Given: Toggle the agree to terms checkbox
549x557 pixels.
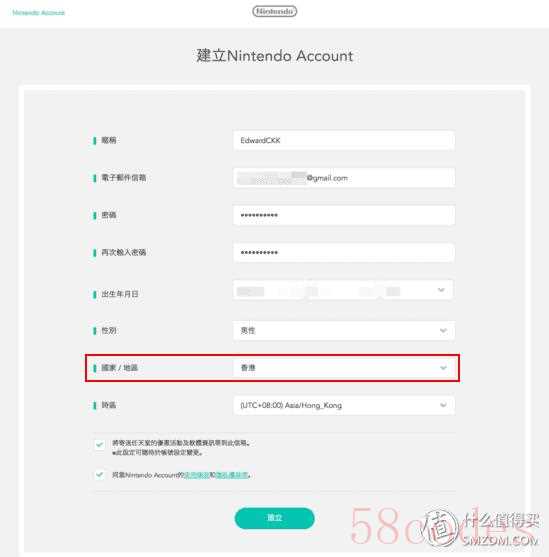Looking at the screenshot, I should coord(100,475).
